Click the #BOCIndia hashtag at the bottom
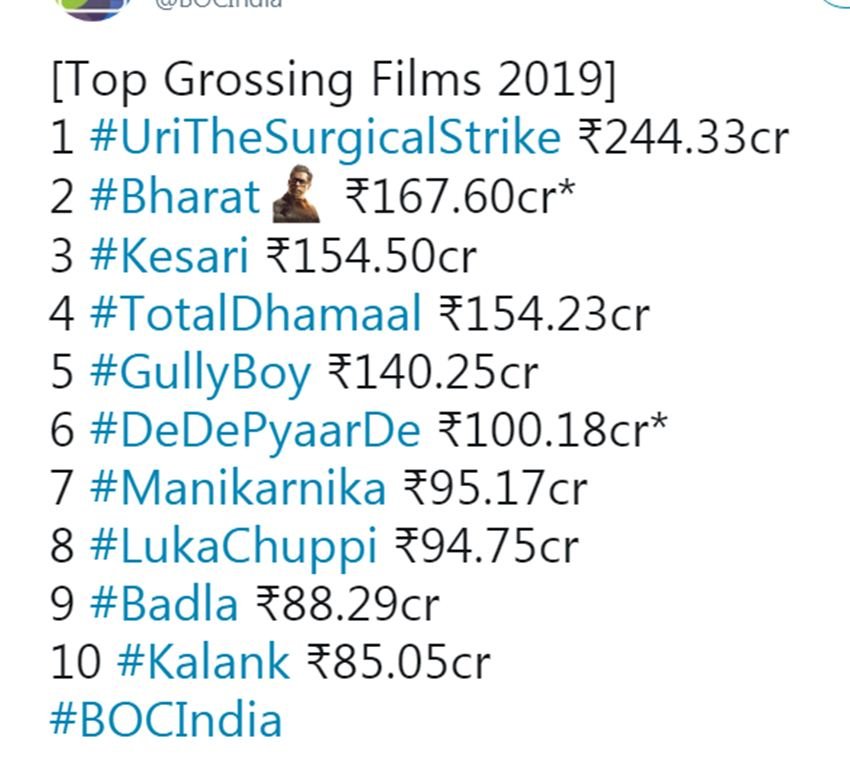 tap(166, 720)
